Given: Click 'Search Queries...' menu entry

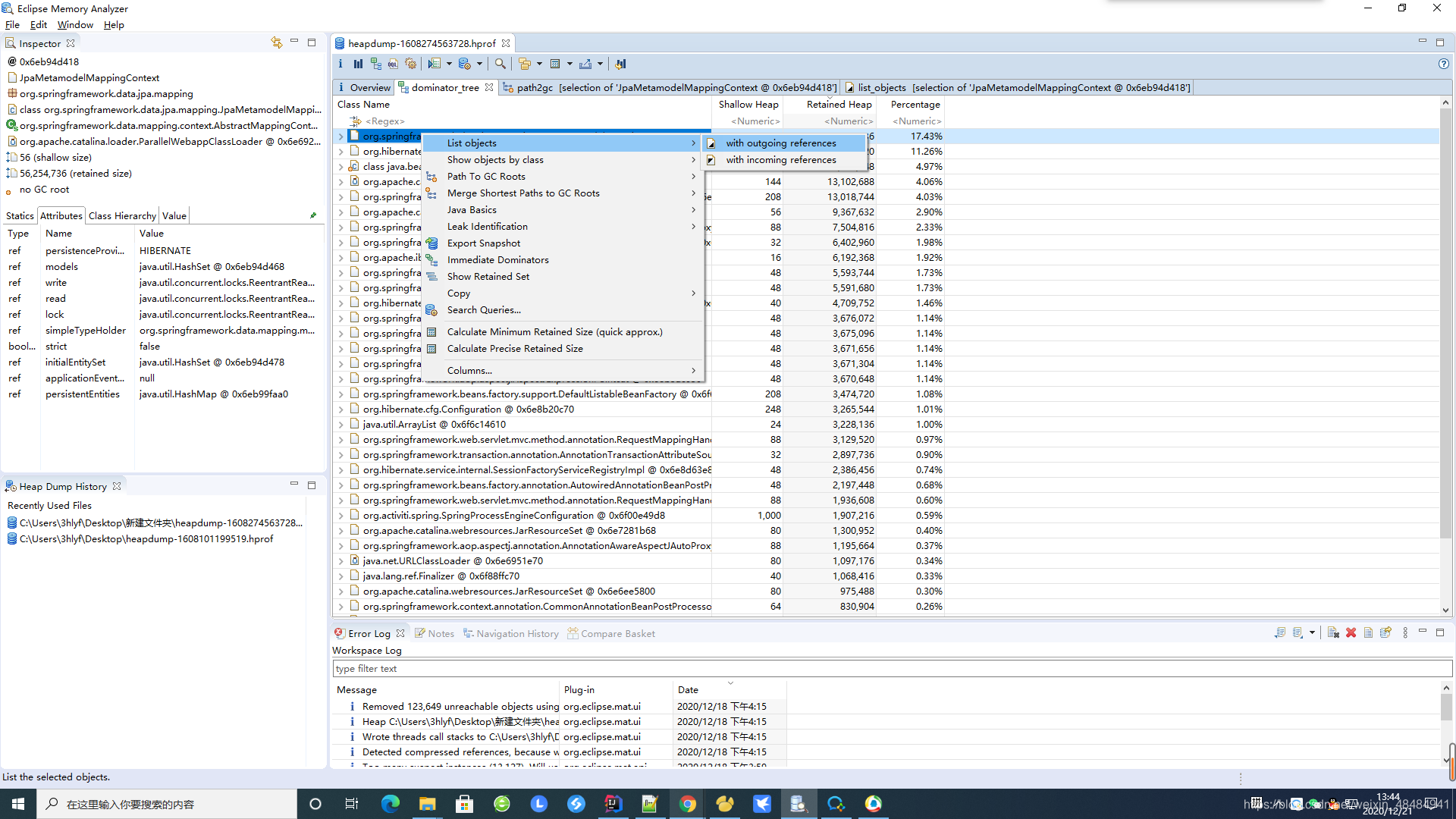Looking at the screenshot, I should pyautogui.click(x=563, y=309).
